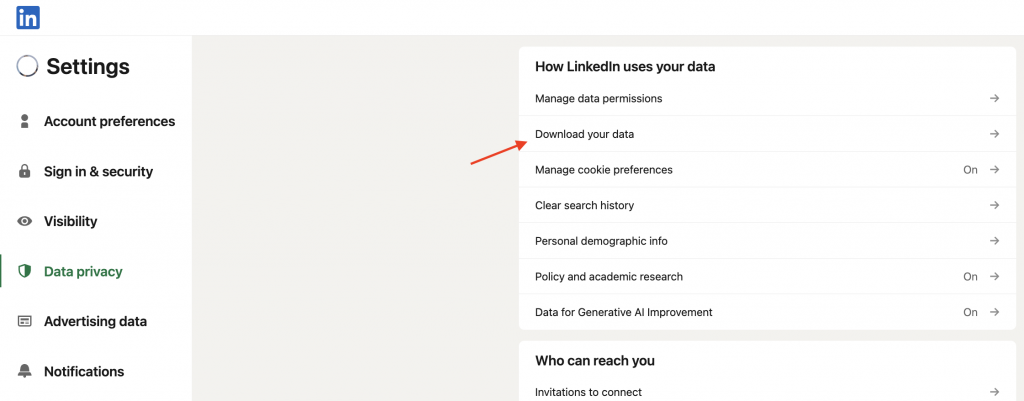Click the Advertising data newspaper icon
Image resolution: width=1024 pixels, height=401 pixels.
pyautogui.click(x=25, y=321)
